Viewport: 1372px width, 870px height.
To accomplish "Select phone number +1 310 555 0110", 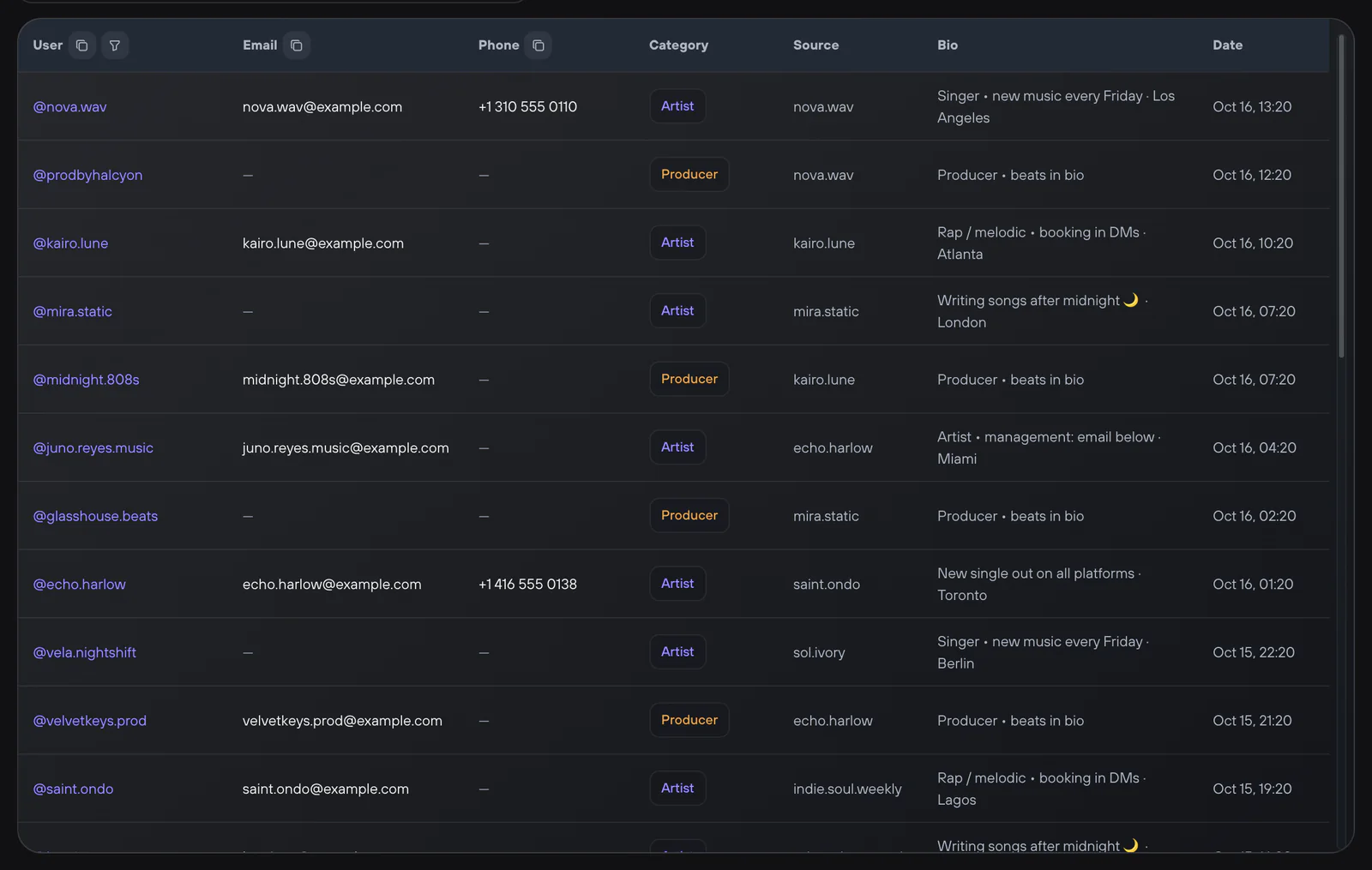I will [527, 107].
